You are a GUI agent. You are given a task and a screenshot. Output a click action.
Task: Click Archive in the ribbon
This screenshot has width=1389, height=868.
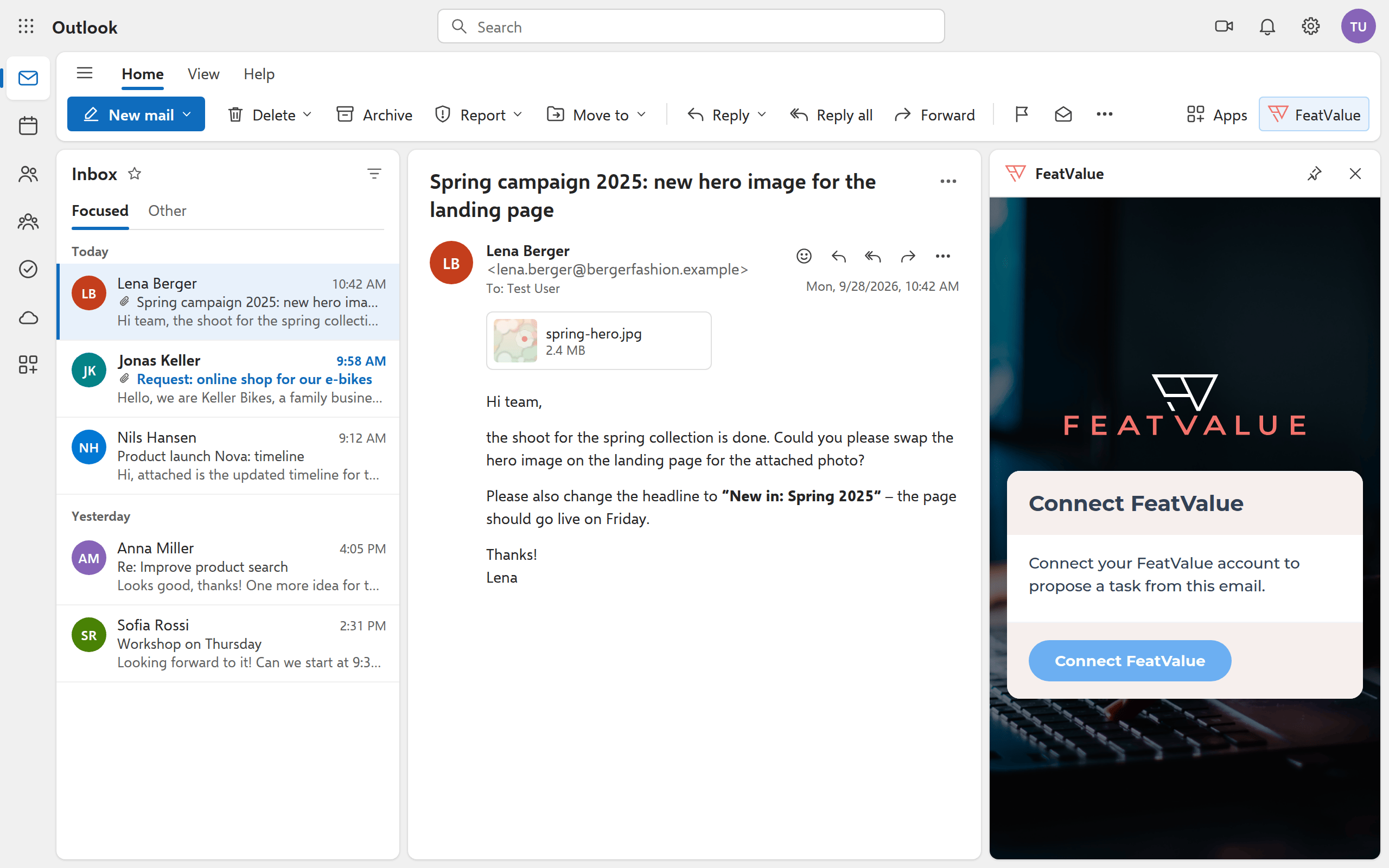point(374,114)
